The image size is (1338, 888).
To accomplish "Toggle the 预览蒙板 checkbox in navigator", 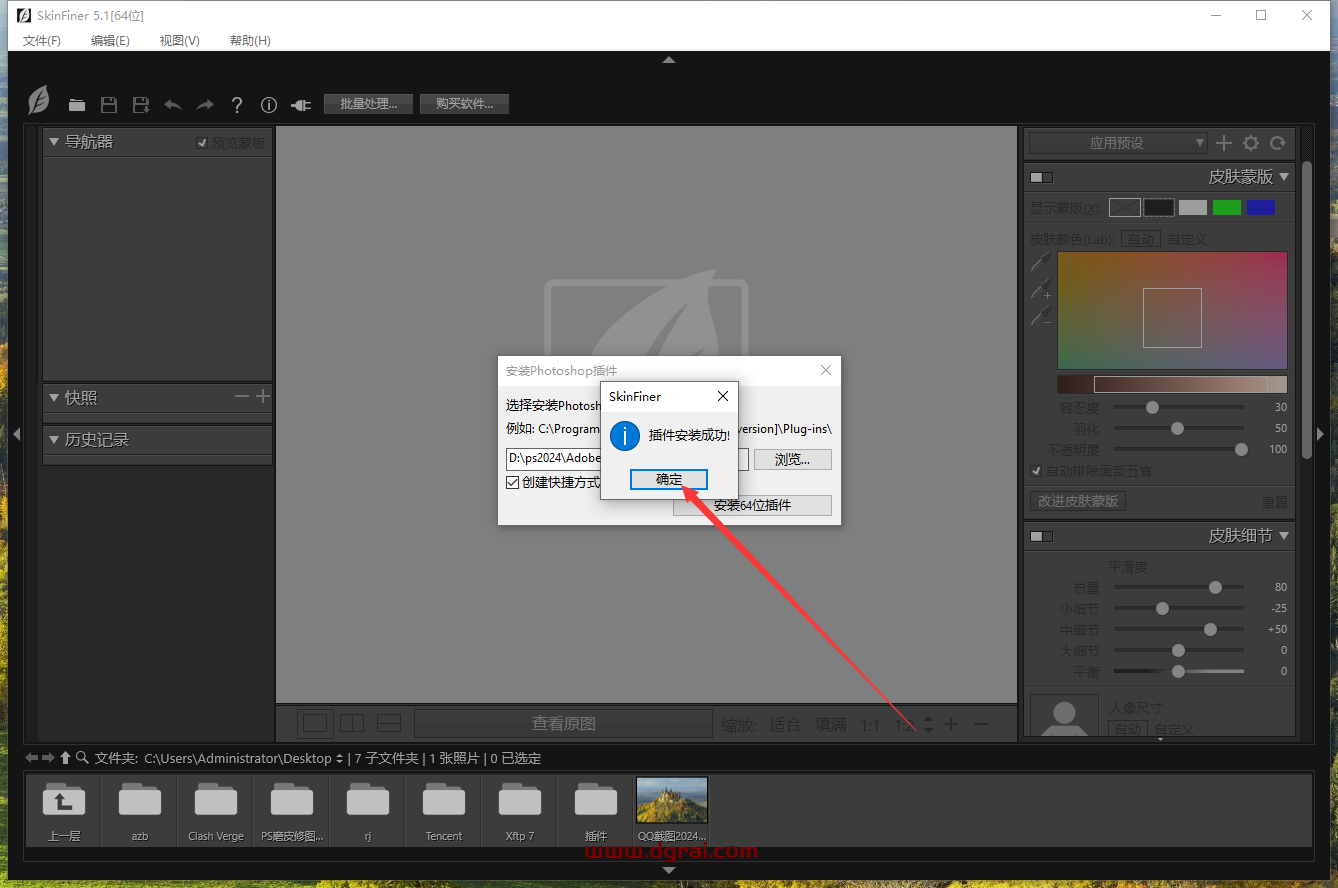I will [203, 143].
